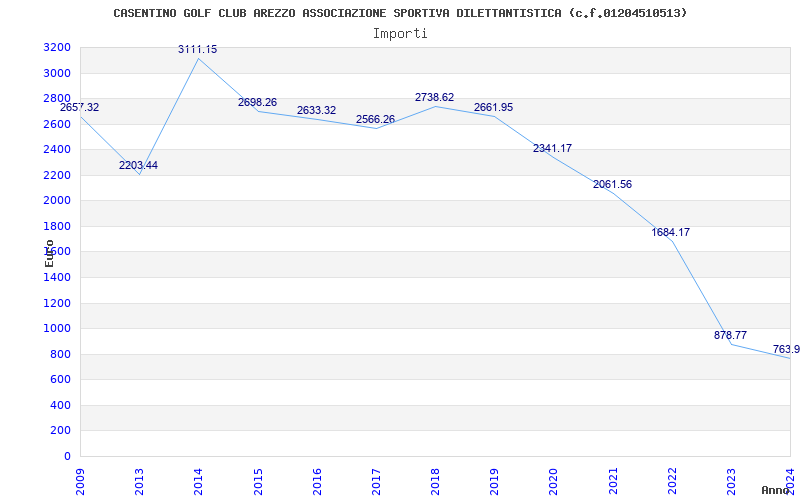This screenshot has height=500, width=800.
Task: Click the x-axis year 2021
Action: (x=613, y=482)
